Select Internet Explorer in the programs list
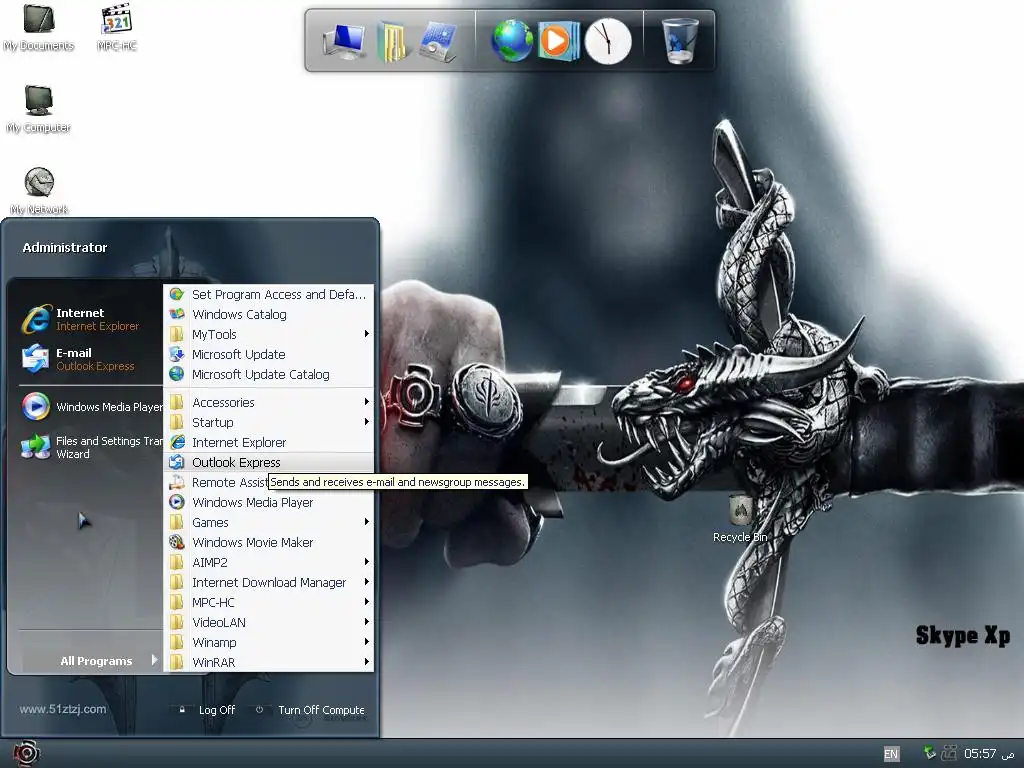Screen dimensions: 1024x768 click(x=268, y=443)
